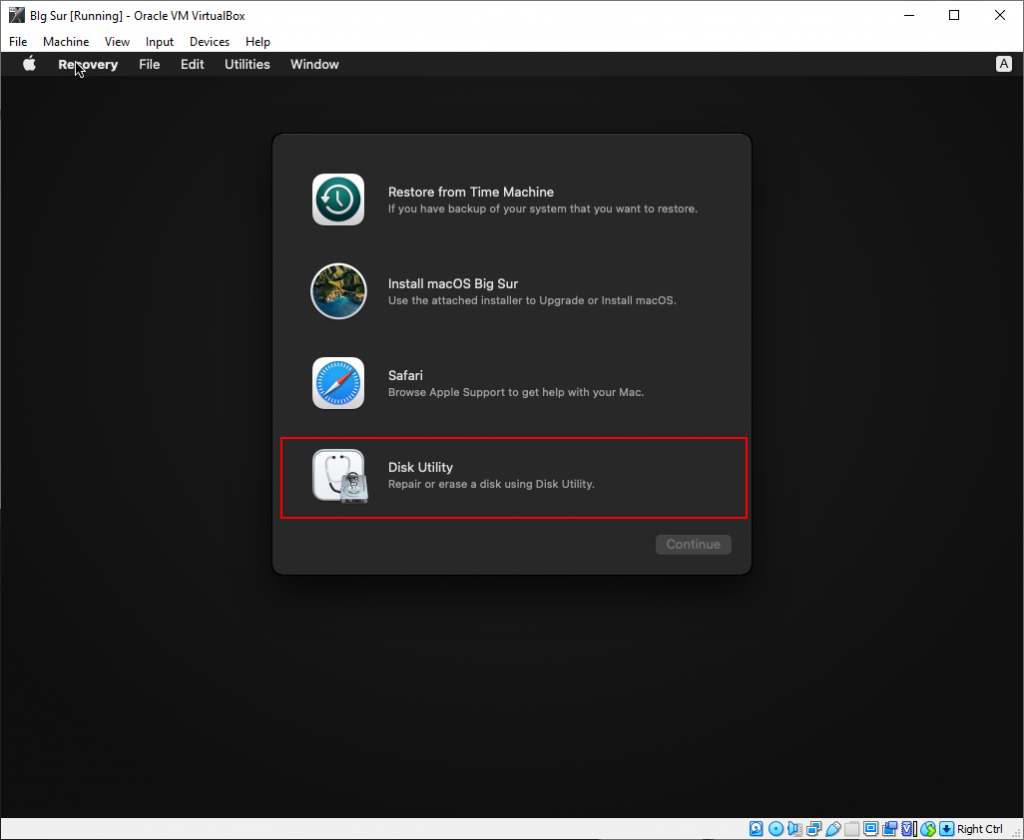
Task: Select the Safari compass icon
Action: 338,383
